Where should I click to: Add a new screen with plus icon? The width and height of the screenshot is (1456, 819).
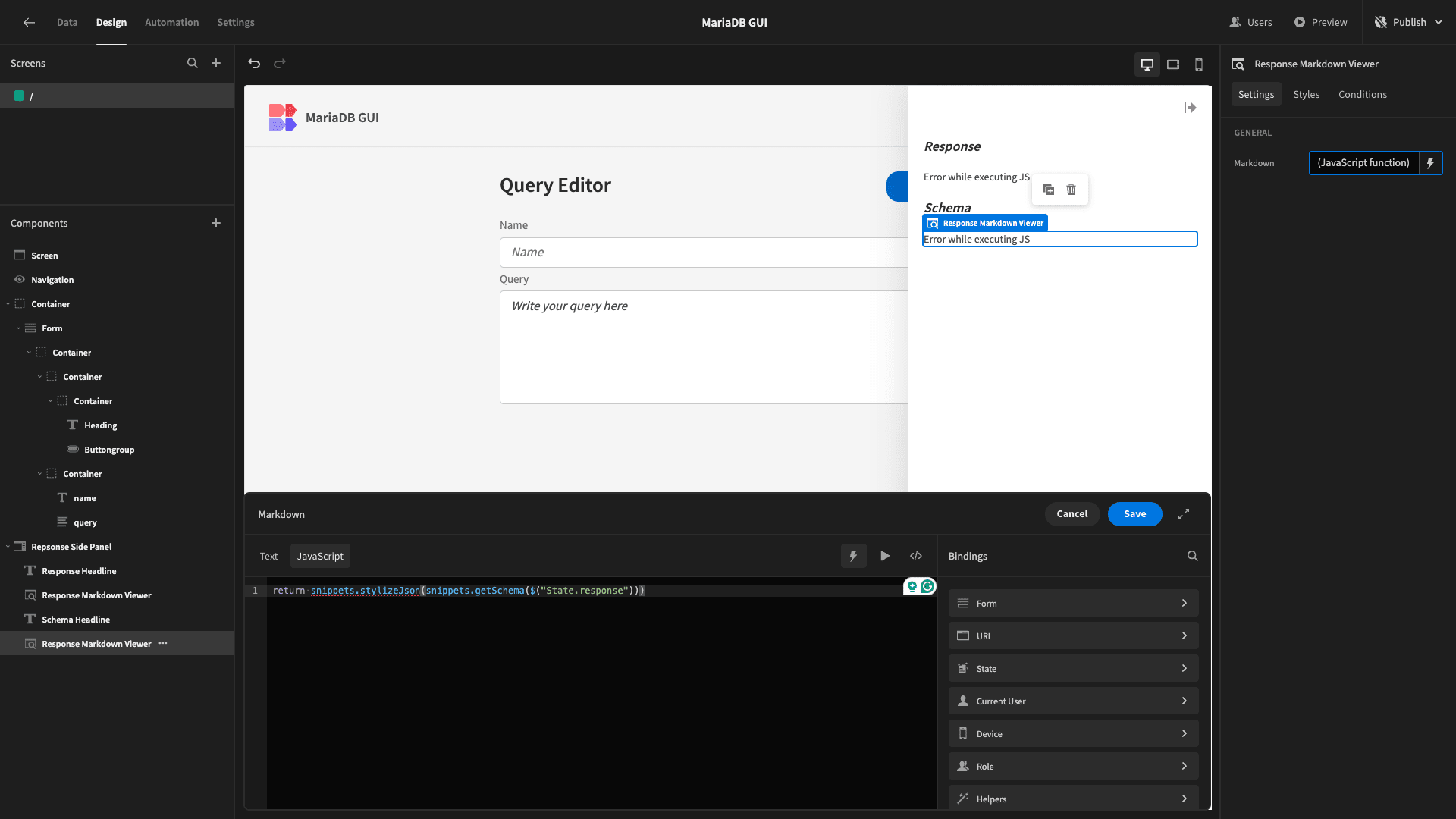216,64
